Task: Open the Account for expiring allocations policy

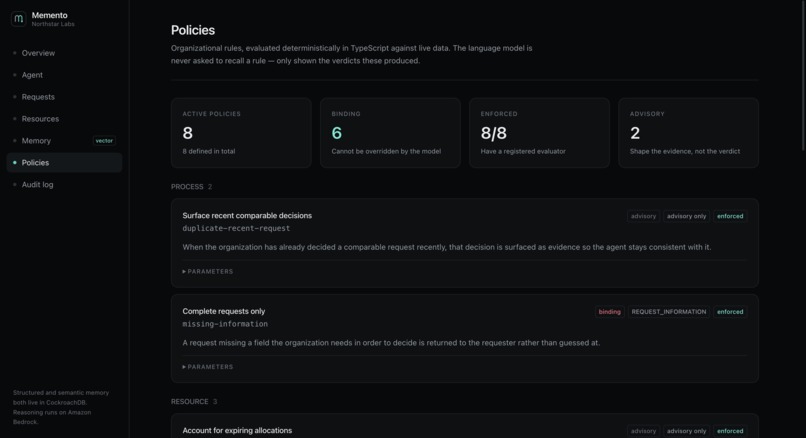Action: click(237, 431)
